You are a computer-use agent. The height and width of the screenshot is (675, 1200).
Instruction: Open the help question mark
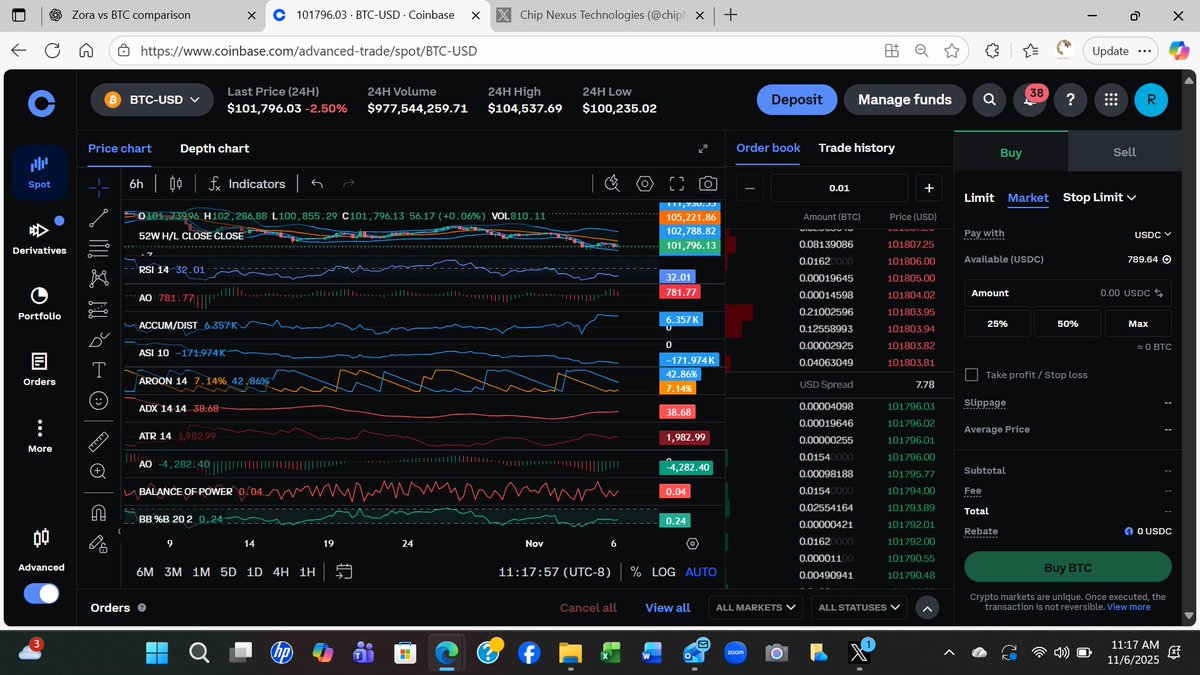pyautogui.click(x=1070, y=99)
